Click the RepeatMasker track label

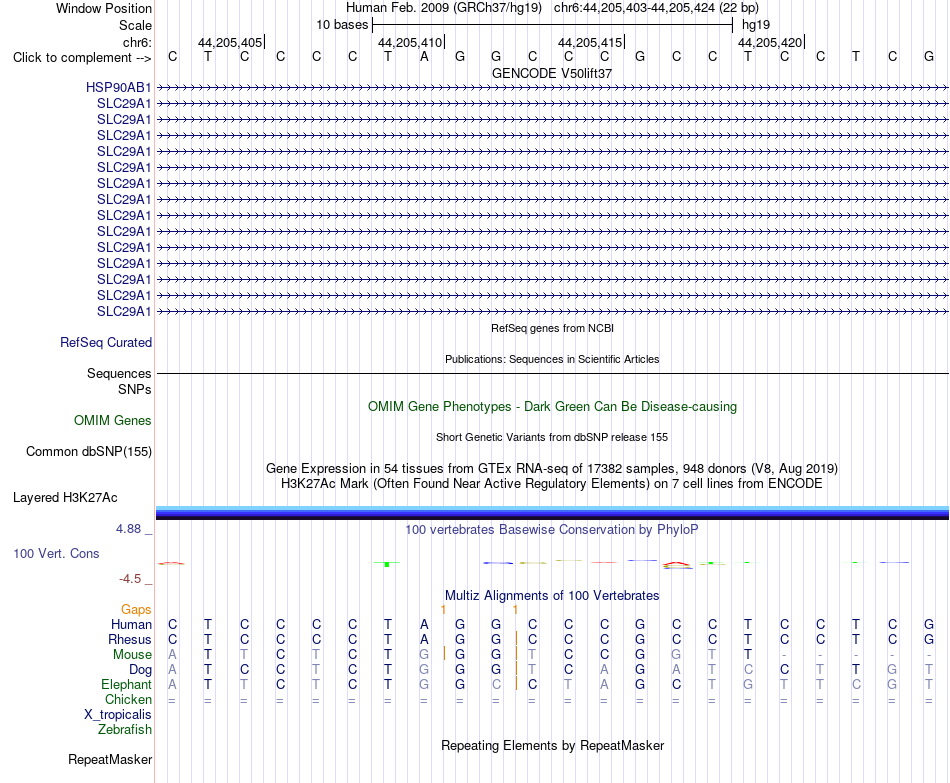(x=110, y=759)
